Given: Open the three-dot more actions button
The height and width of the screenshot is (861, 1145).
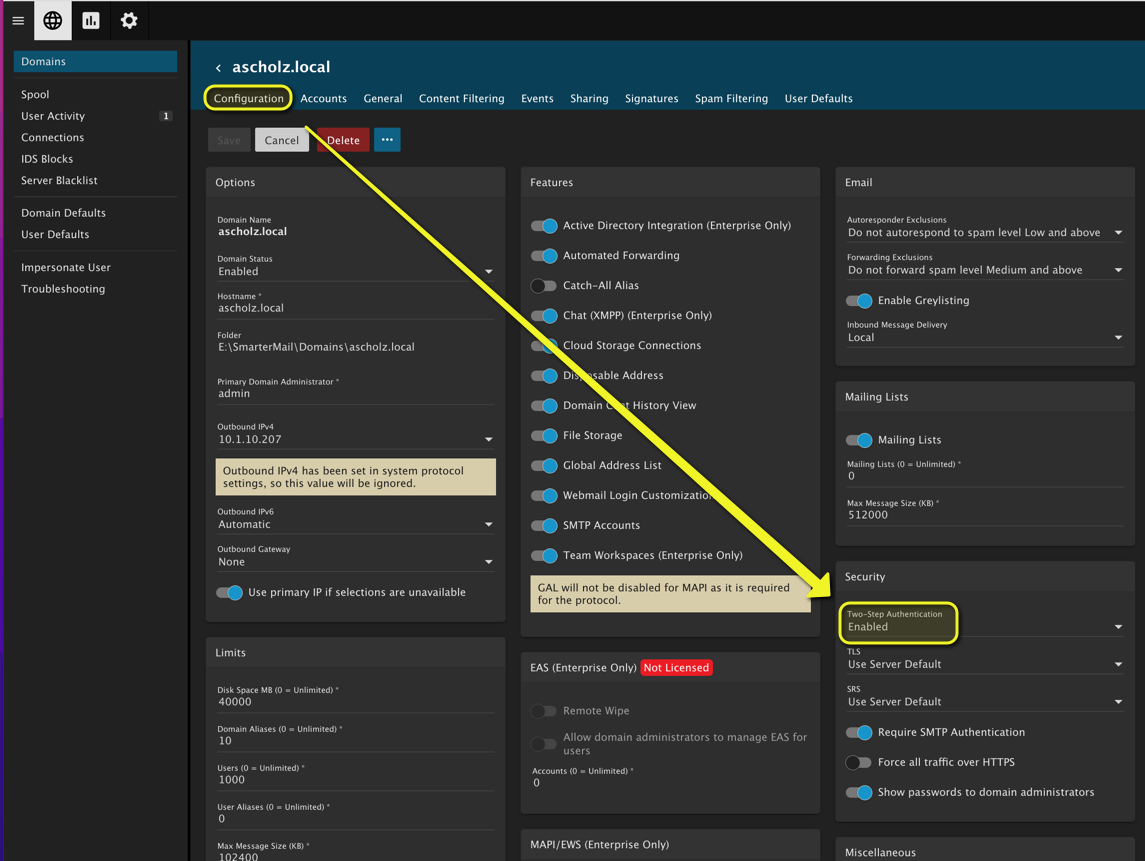Looking at the screenshot, I should point(387,140).
